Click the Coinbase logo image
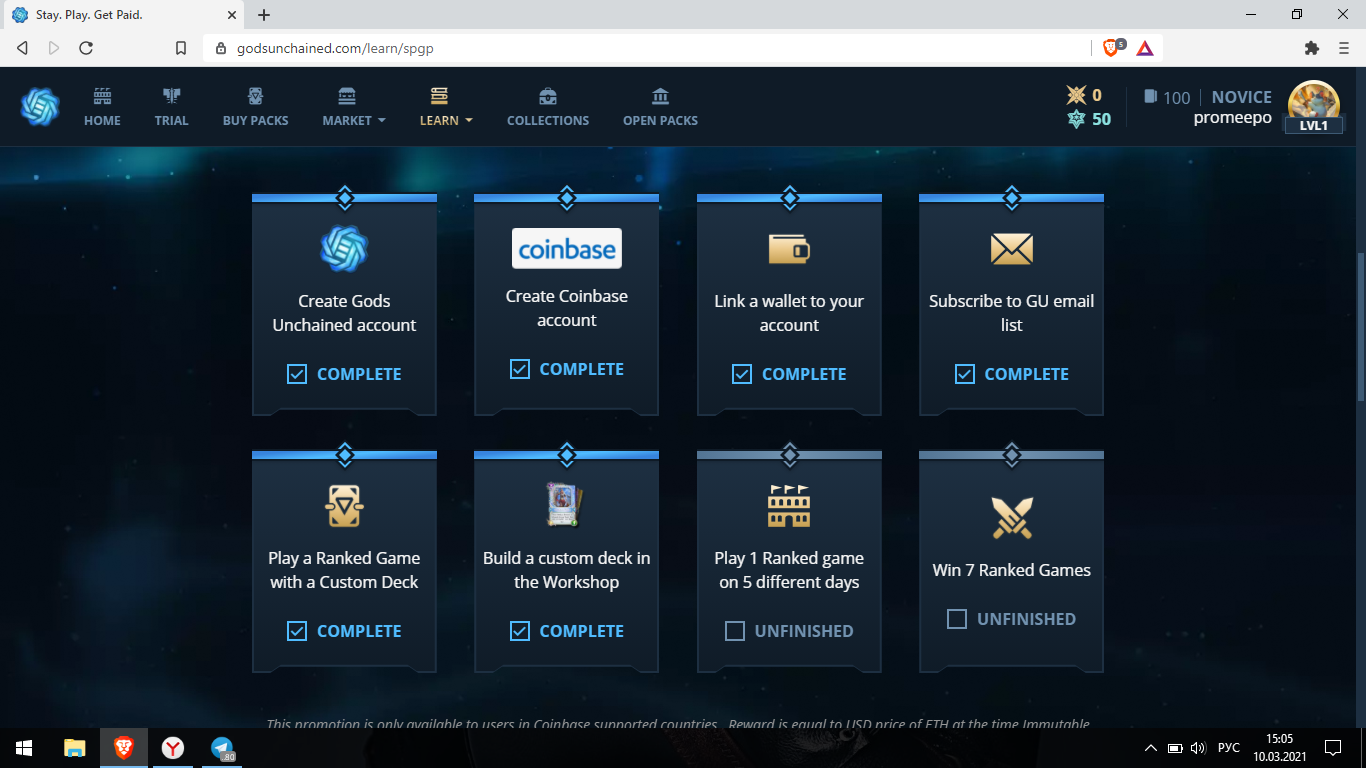 567,248
